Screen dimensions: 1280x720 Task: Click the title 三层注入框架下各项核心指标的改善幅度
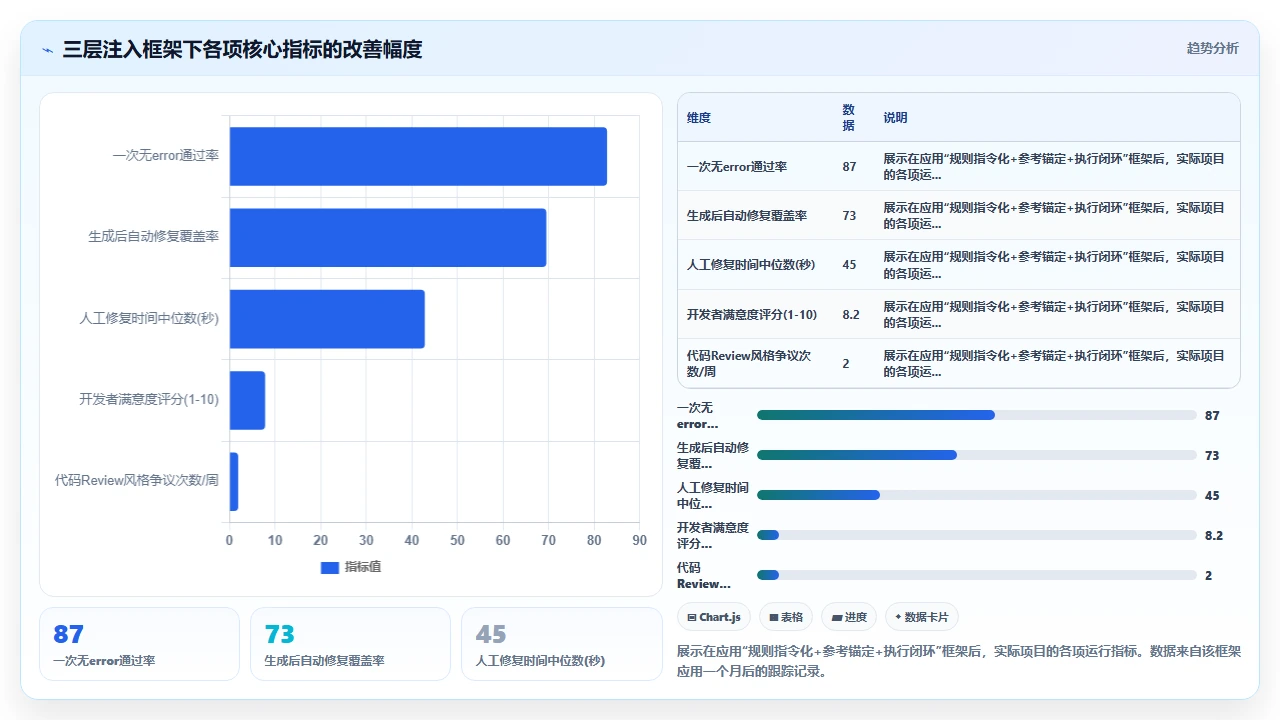coord(242,49)
